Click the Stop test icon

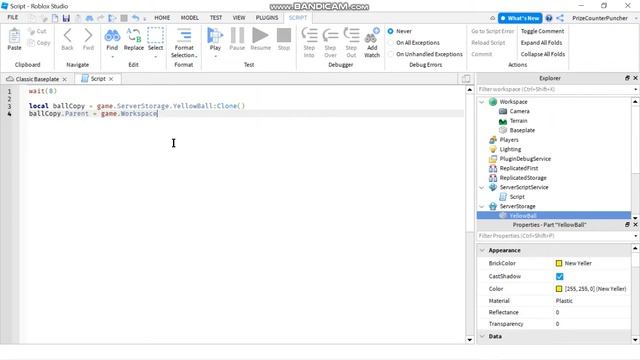[284, 36]
